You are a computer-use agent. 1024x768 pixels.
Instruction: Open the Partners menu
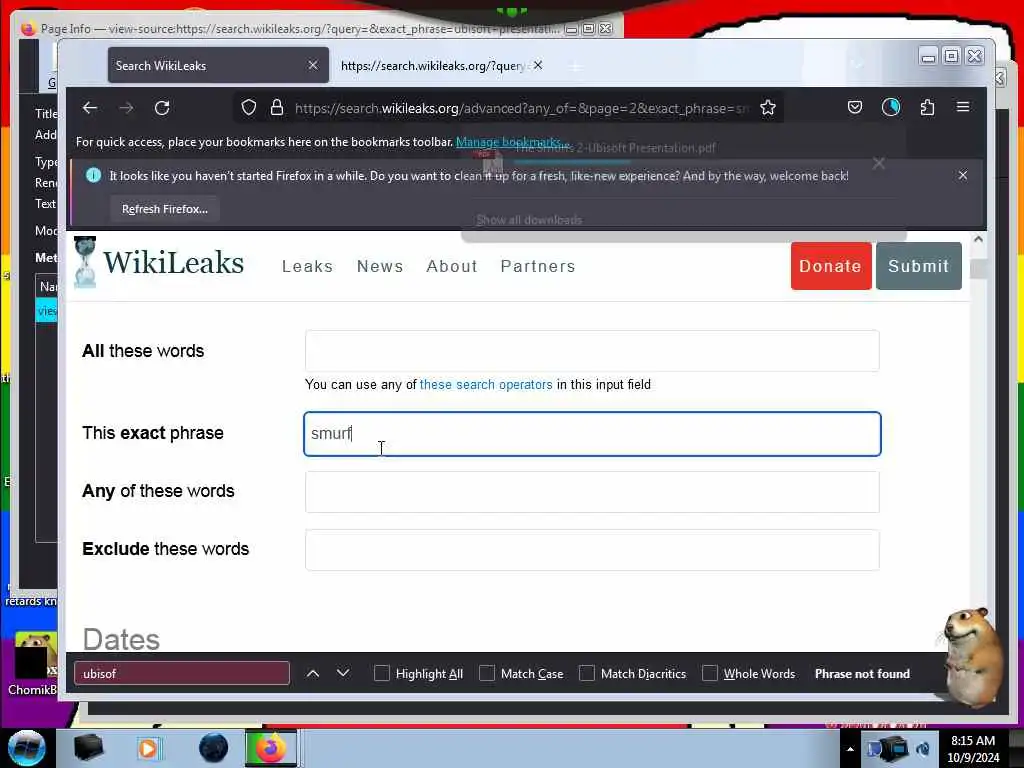pos(538,266)
